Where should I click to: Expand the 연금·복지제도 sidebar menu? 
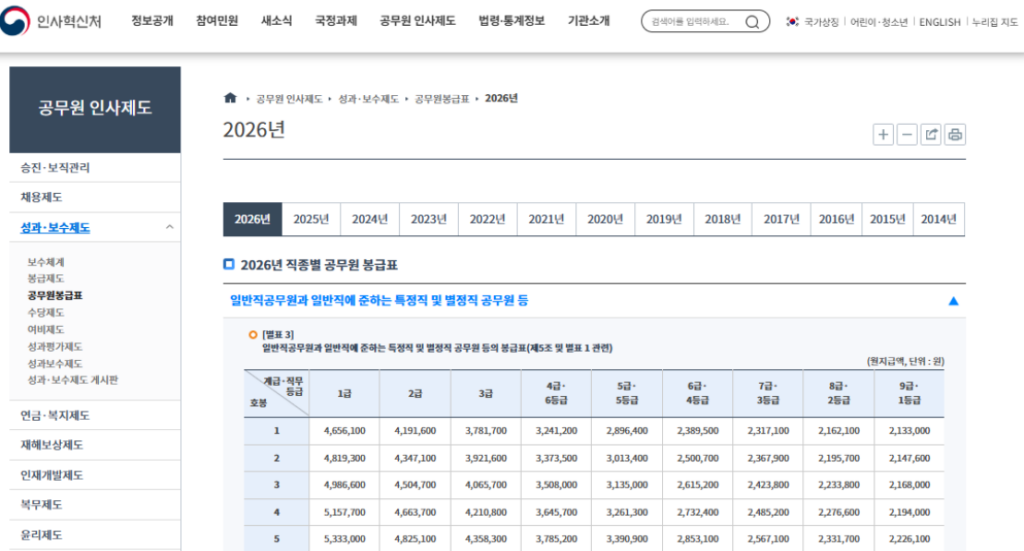56,415
